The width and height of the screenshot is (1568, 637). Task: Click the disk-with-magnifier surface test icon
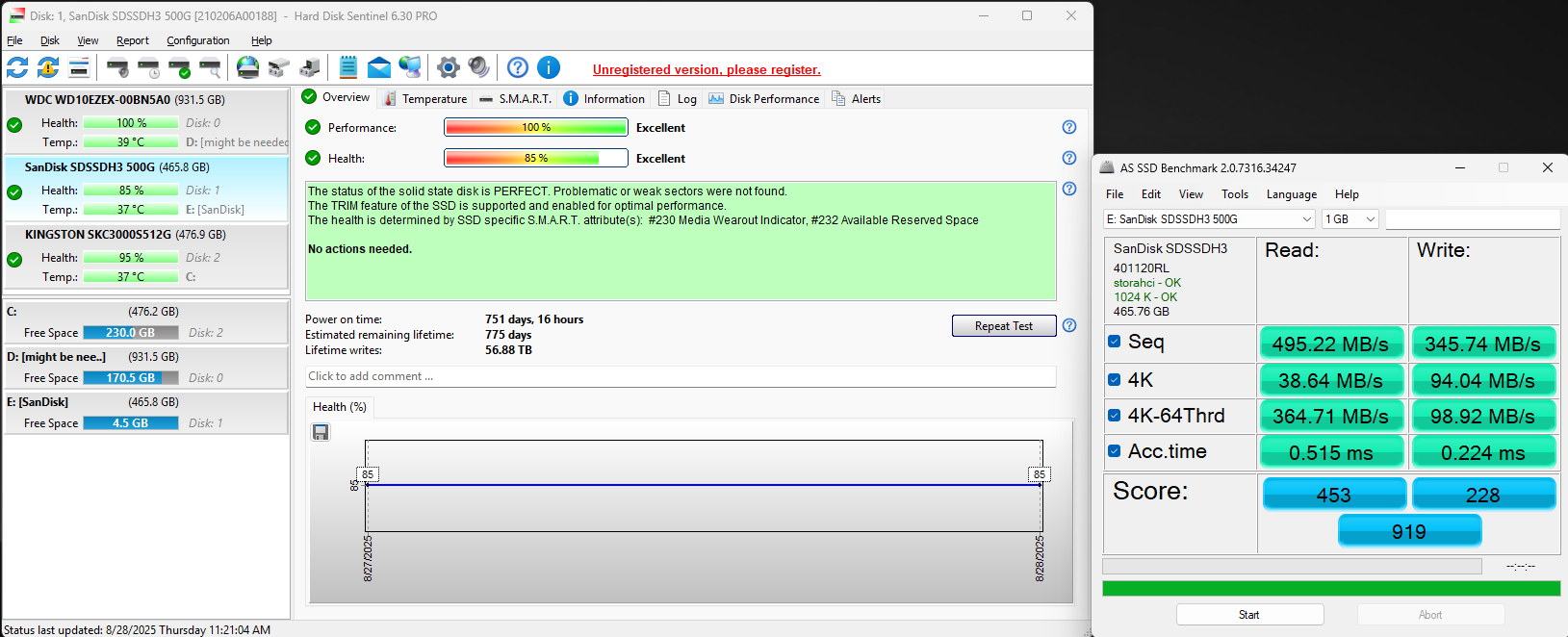point(210,67)
